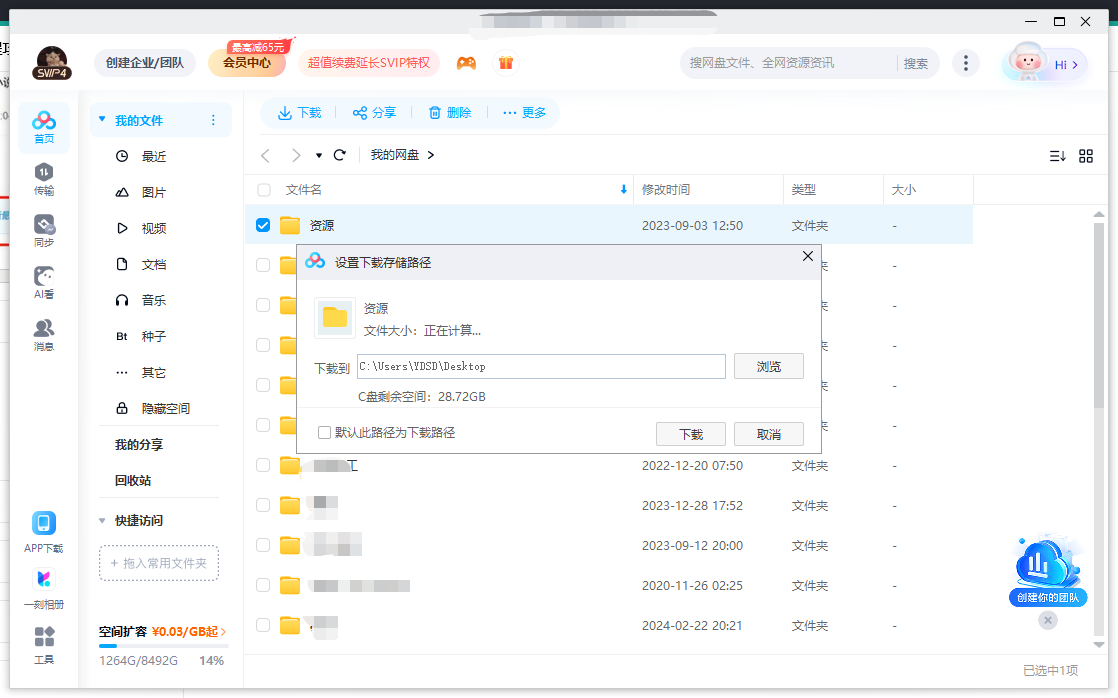
Task: Open the navigation history dropdown arrow
Action: coord(319,156)
